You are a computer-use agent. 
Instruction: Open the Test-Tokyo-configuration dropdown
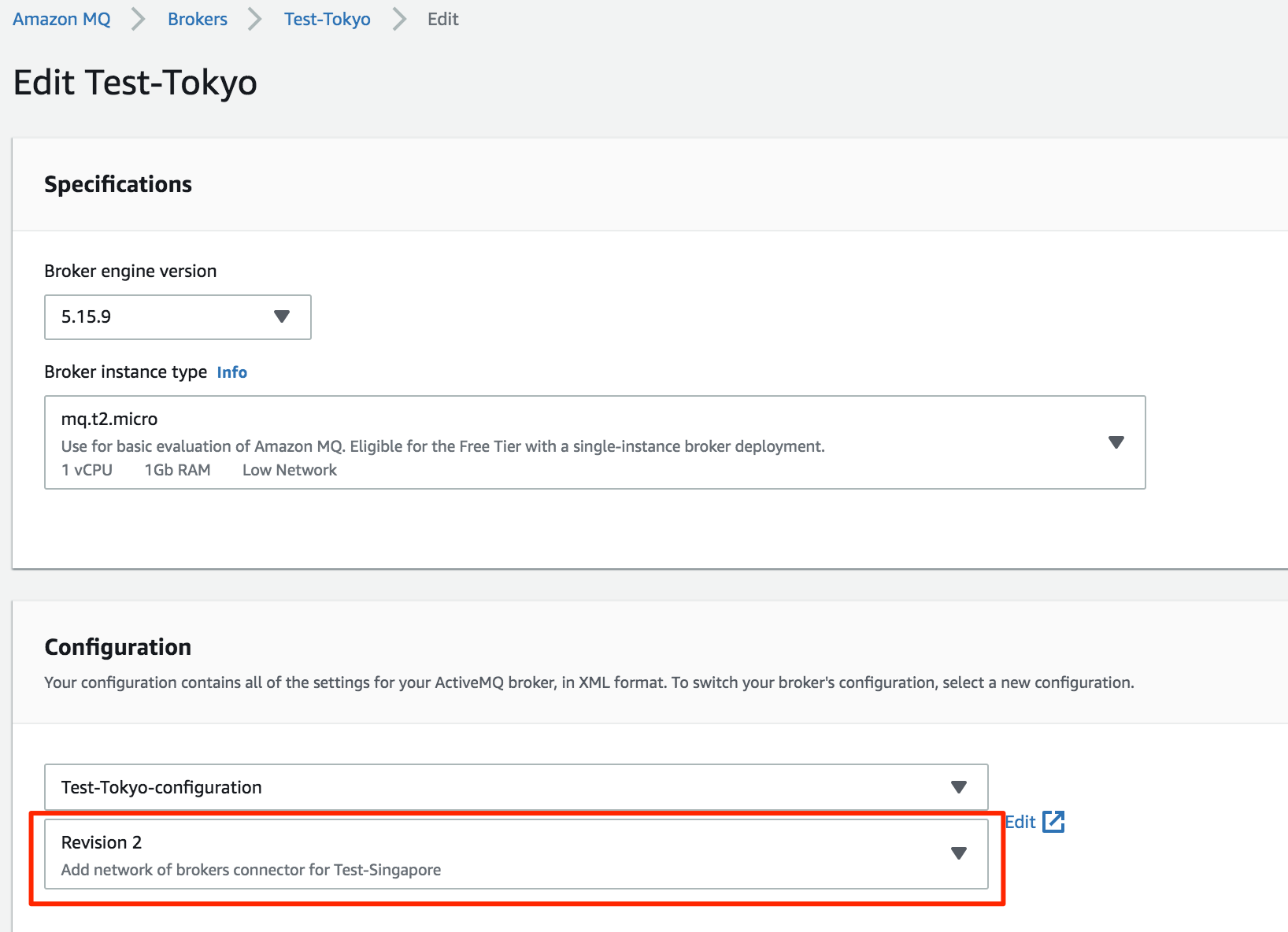coord(516,787)
